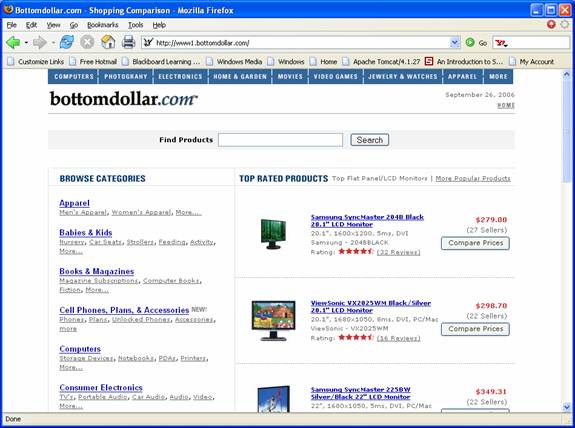This screenshot has height=428, width=575.
Task: Click the Stop loading icon
Action: coord(87,43)
